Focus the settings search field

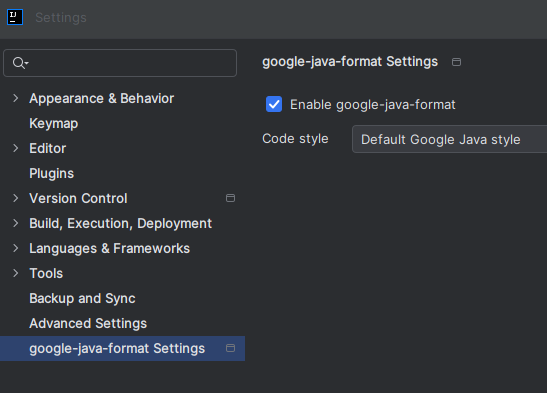click(120, 63)
